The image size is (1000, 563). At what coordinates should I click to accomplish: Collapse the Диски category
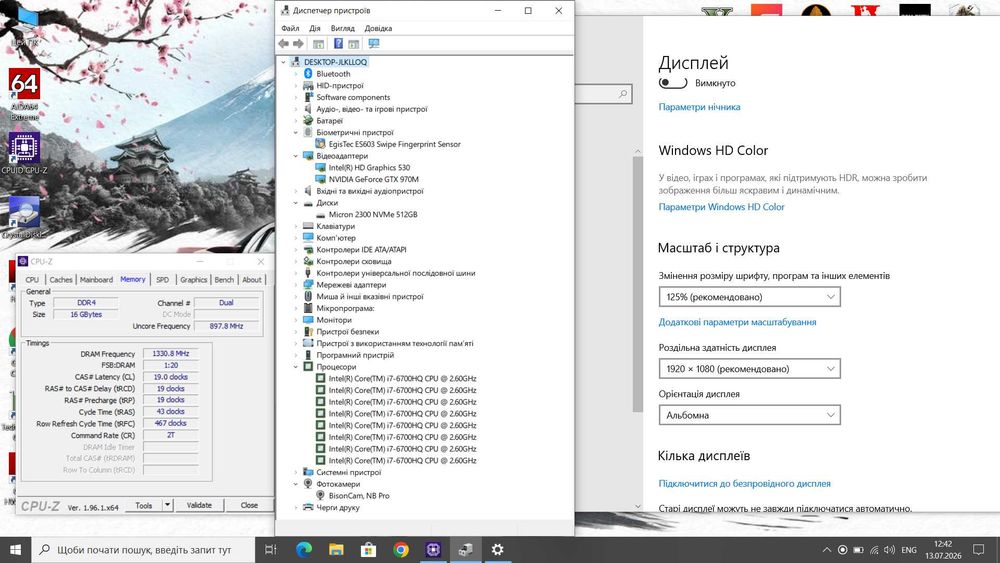pos(296,203)
